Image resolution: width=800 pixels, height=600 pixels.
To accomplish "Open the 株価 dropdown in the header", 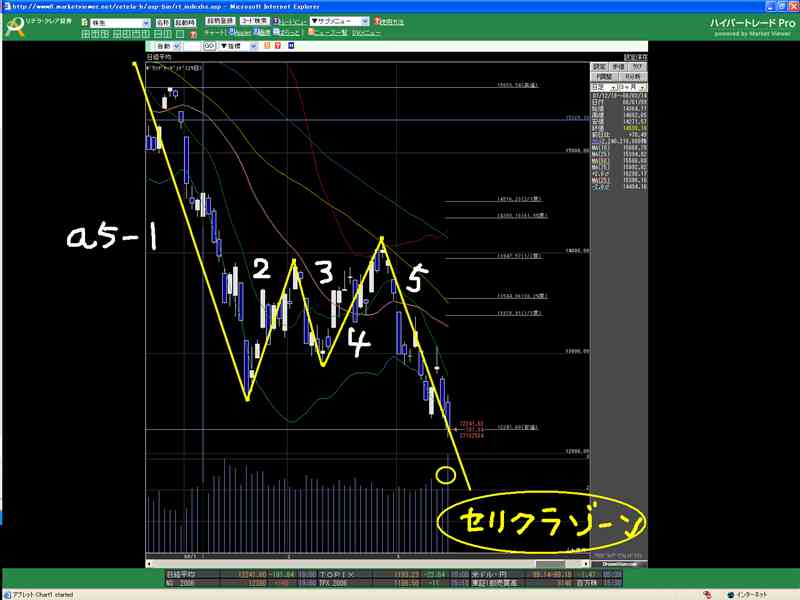I will click(x=120, y=23).
